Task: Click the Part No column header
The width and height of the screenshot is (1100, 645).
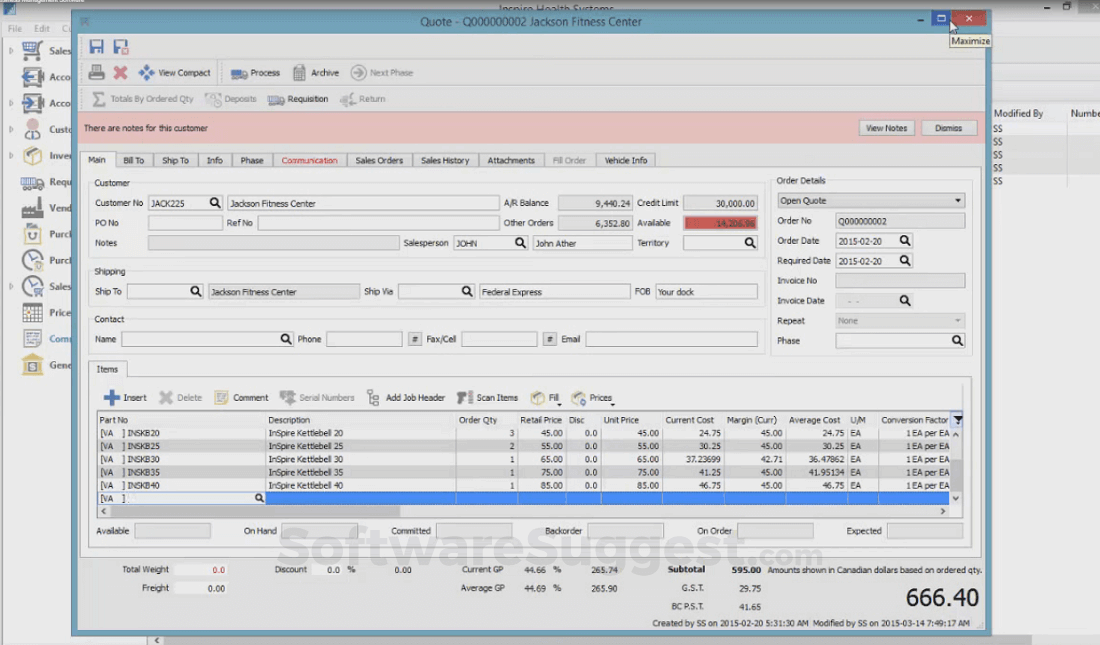Action: click(x=181, y=420)
